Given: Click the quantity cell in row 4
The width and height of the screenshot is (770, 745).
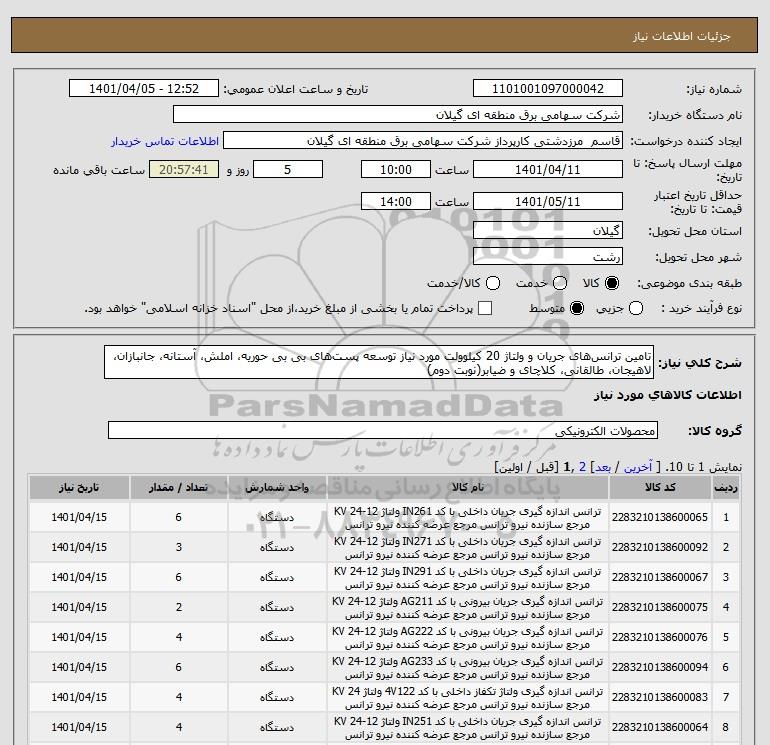Looking at the screenshot, I should [x=179, y=607].
